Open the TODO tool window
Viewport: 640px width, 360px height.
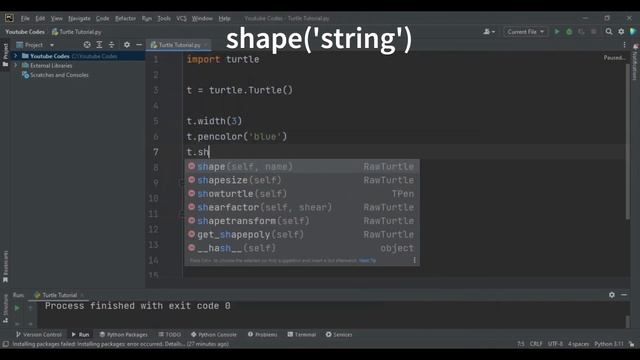tap(169, 334)
